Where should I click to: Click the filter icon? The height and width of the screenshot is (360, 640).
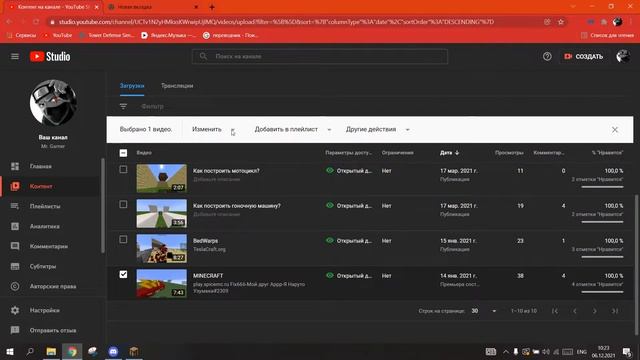(x=123, y=106)
